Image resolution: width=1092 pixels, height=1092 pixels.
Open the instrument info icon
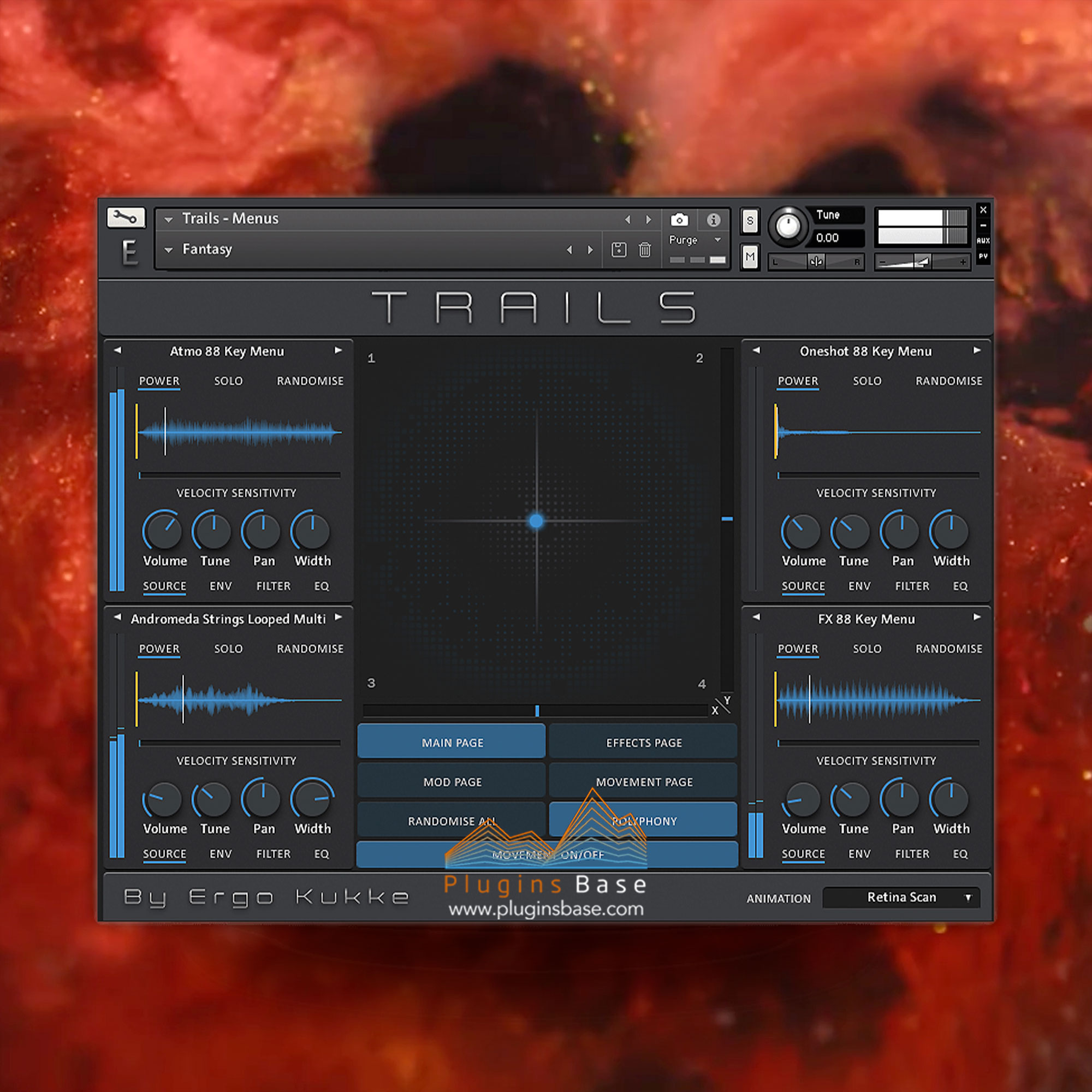(713, 219)
